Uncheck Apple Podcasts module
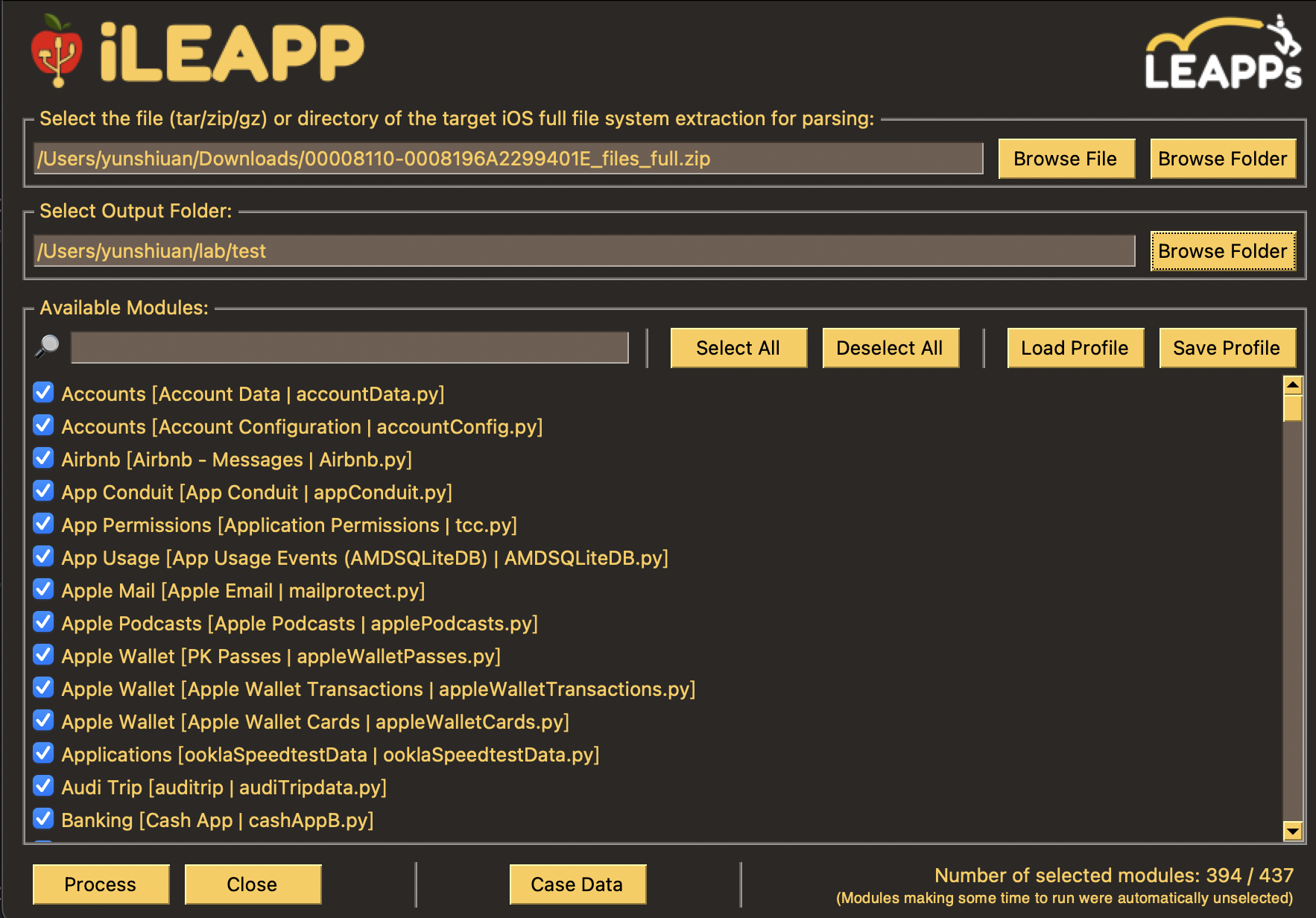This screenshot has height=918, width=1316. [44, 622]
